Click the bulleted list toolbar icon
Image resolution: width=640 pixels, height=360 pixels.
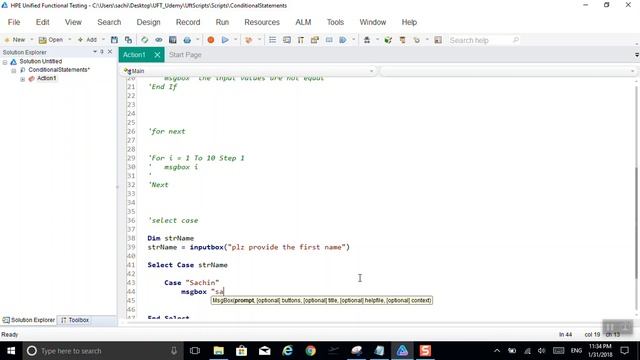tap(272, 40)
